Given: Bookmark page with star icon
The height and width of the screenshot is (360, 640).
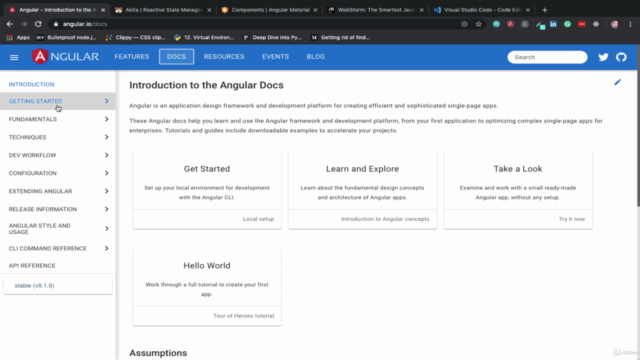Looking at the screenshot, I should [x=478, y=24].
